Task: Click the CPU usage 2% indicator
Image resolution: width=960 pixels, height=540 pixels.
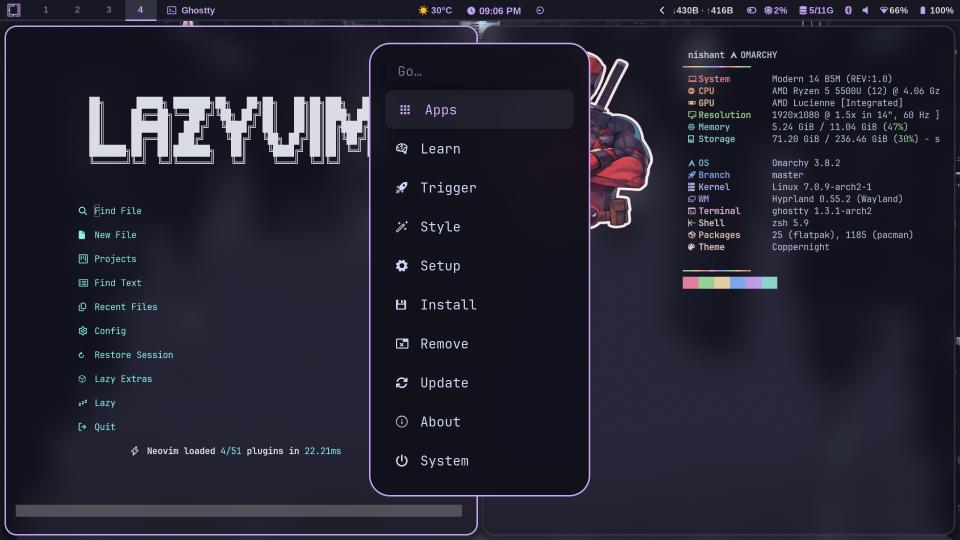Action: tap(776, 10)
